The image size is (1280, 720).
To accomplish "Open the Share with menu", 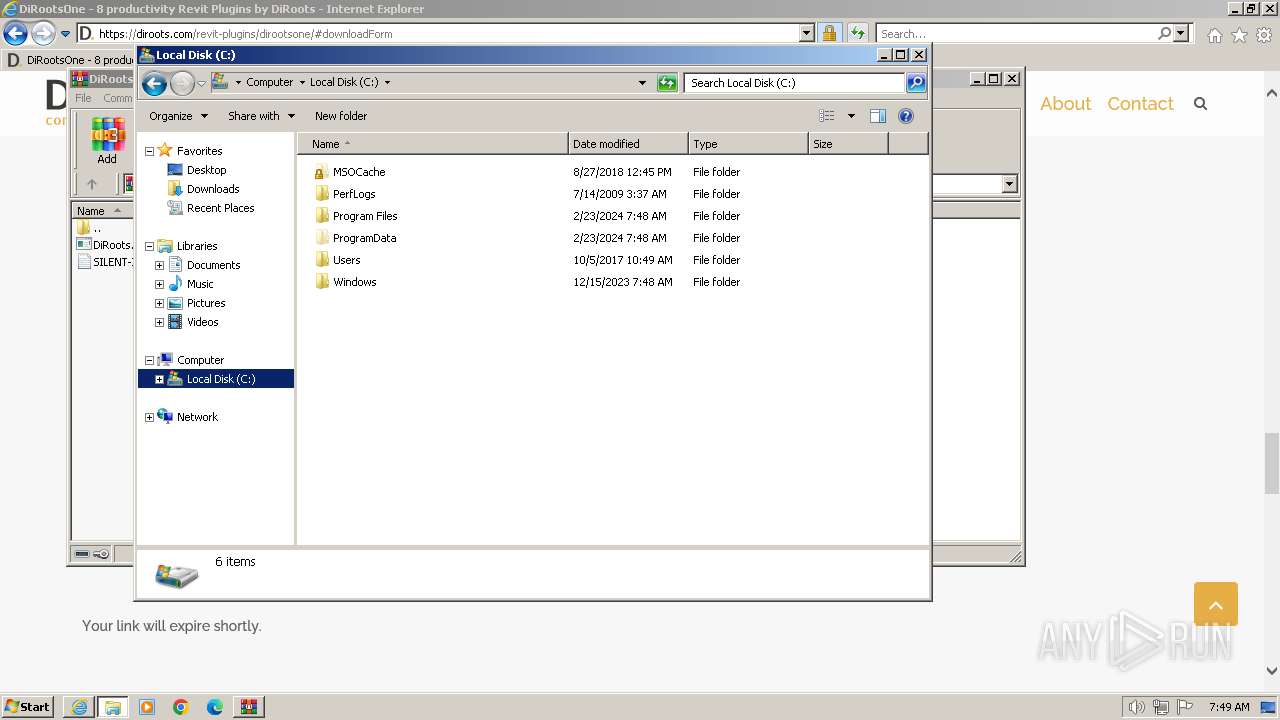I will pyautogui.click(x=261, y=116).
